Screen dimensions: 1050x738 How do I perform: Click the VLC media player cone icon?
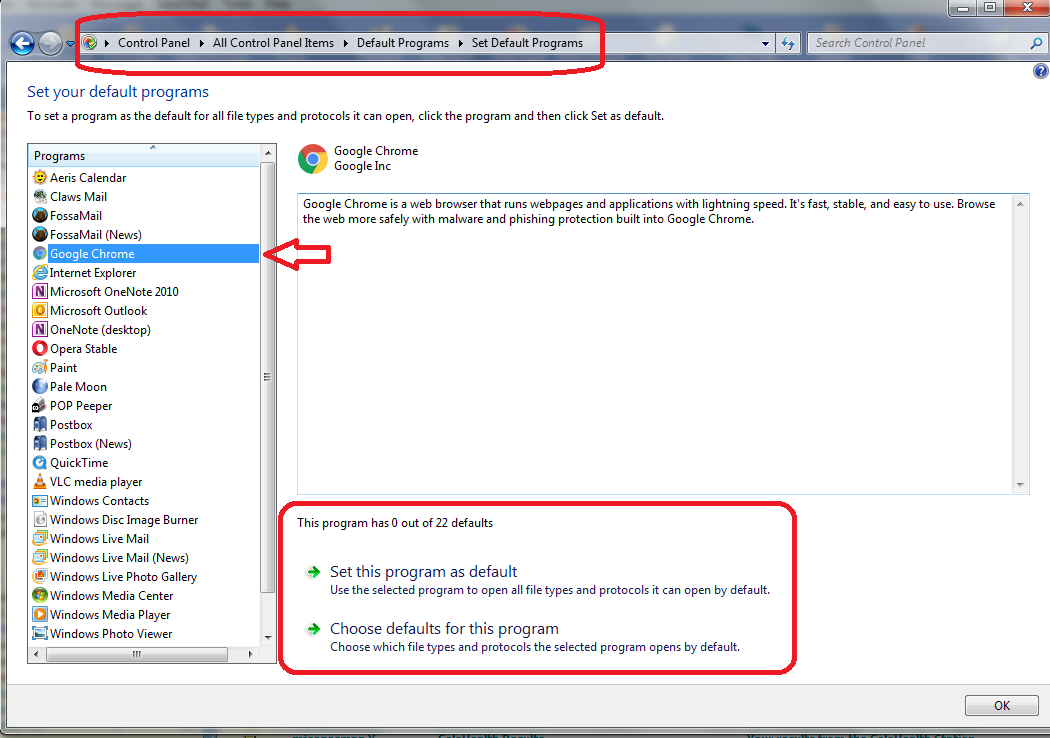coord(40,481)
